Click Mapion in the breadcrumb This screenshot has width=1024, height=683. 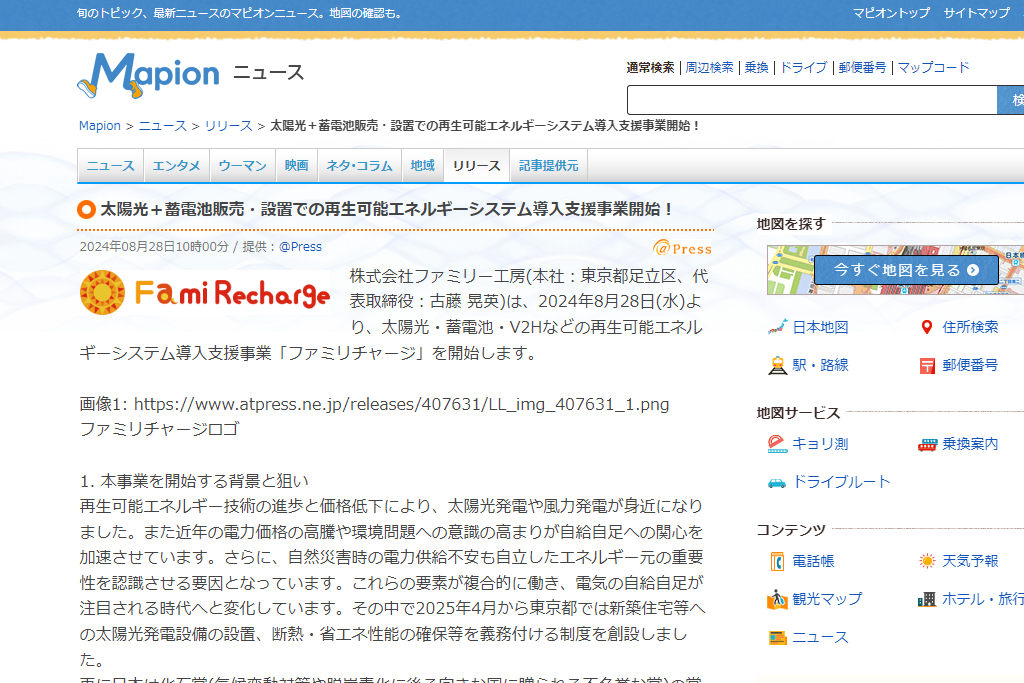pos(100,126)
